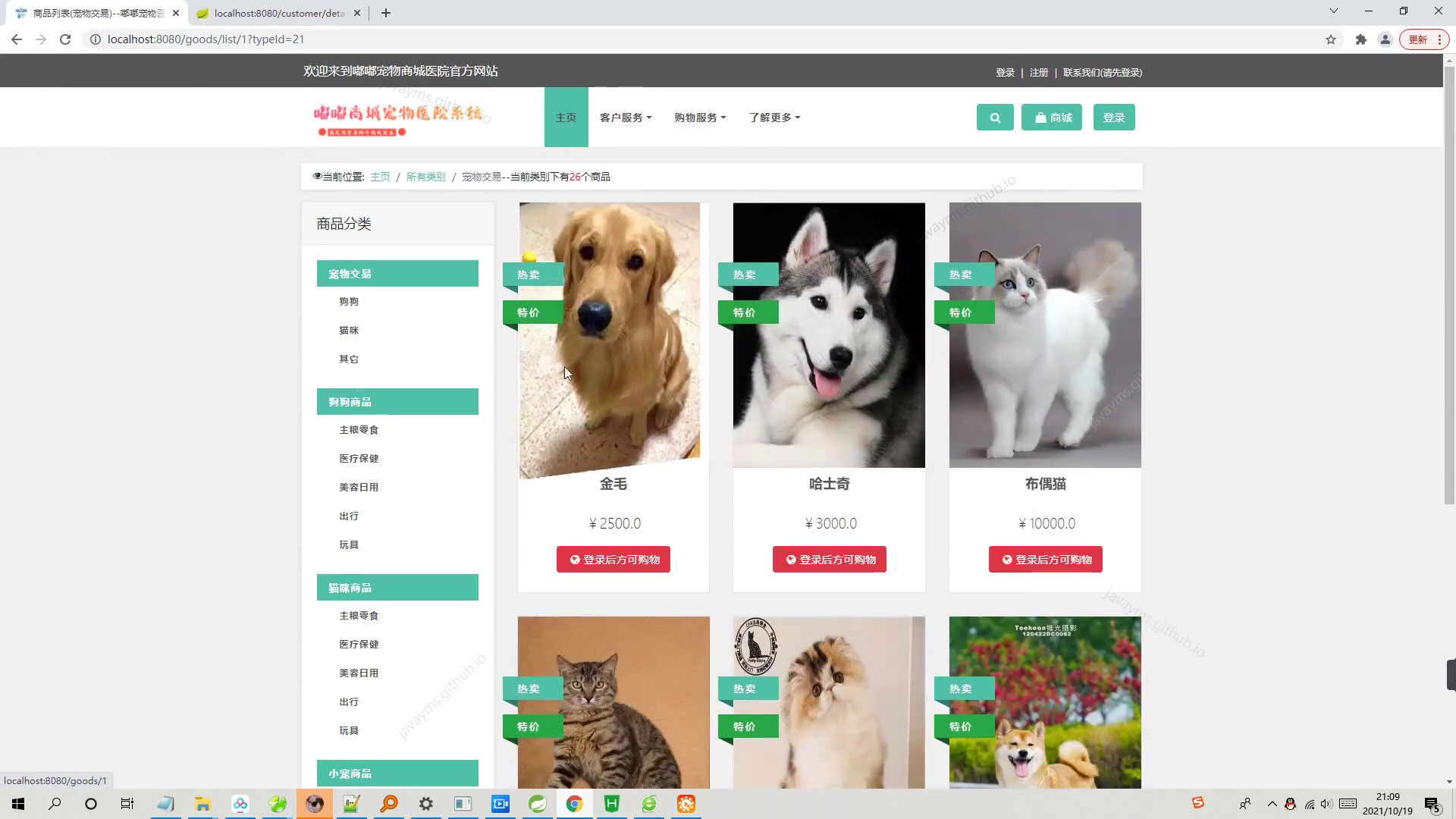Viewport: 1456px width, 819px height.
Task: Click the browser back arrow
Action: coord(17,39)
